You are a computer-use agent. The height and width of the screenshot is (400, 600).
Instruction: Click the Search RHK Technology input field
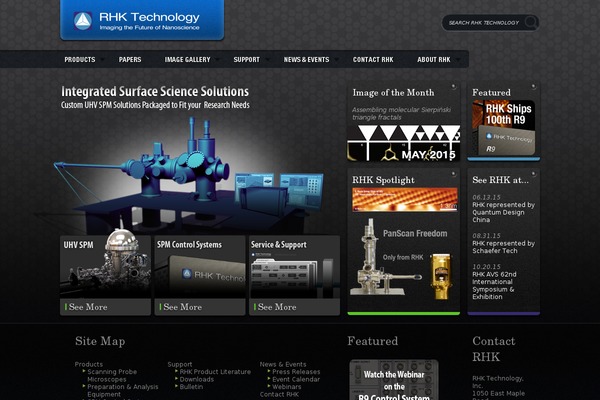click(484, 23)
